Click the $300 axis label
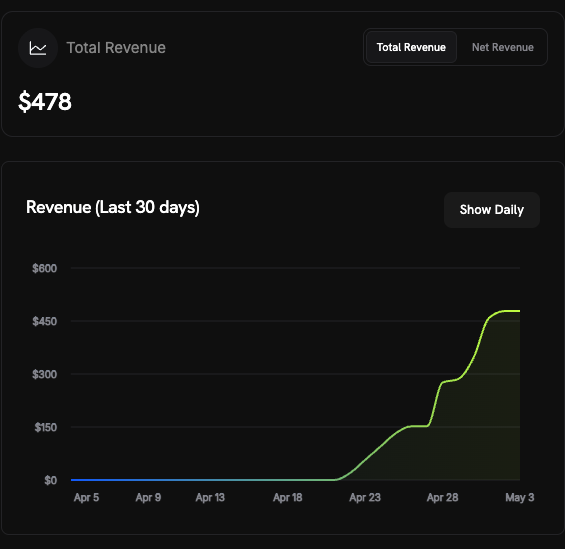This screenshot has width=565, height=549. (x=44, y=374)
